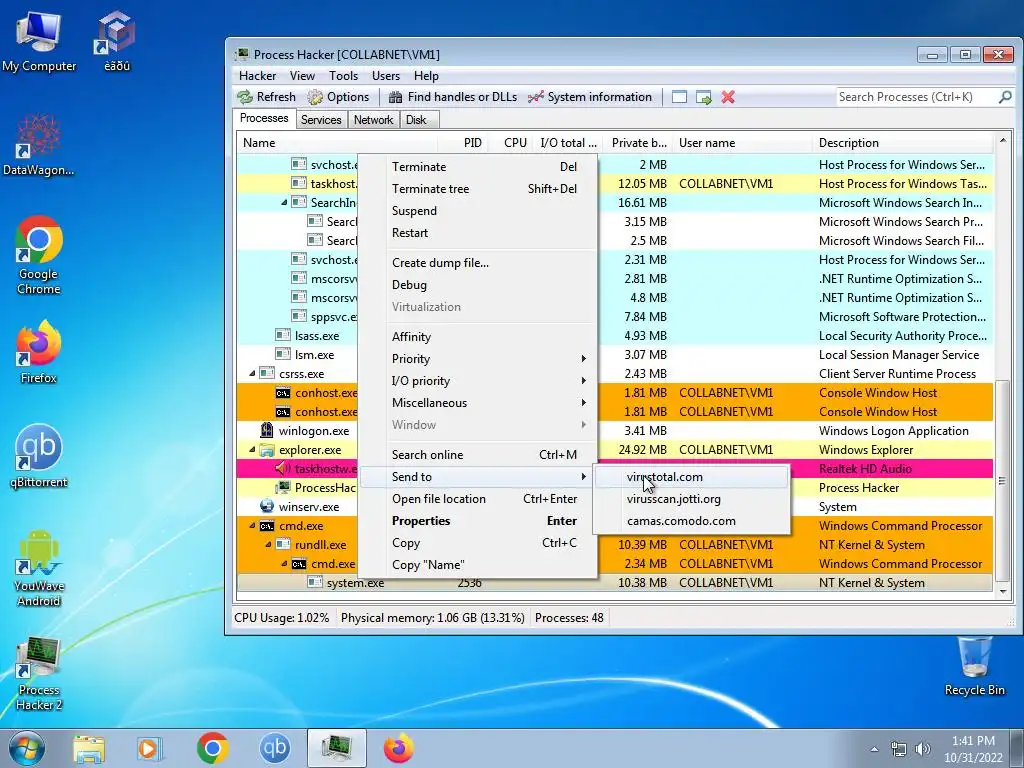The width and height of the screenshot is (1024, 768).
Task: Click the Refresh toolbar icon
Action: pyautogui.click(x=266, y=97)
